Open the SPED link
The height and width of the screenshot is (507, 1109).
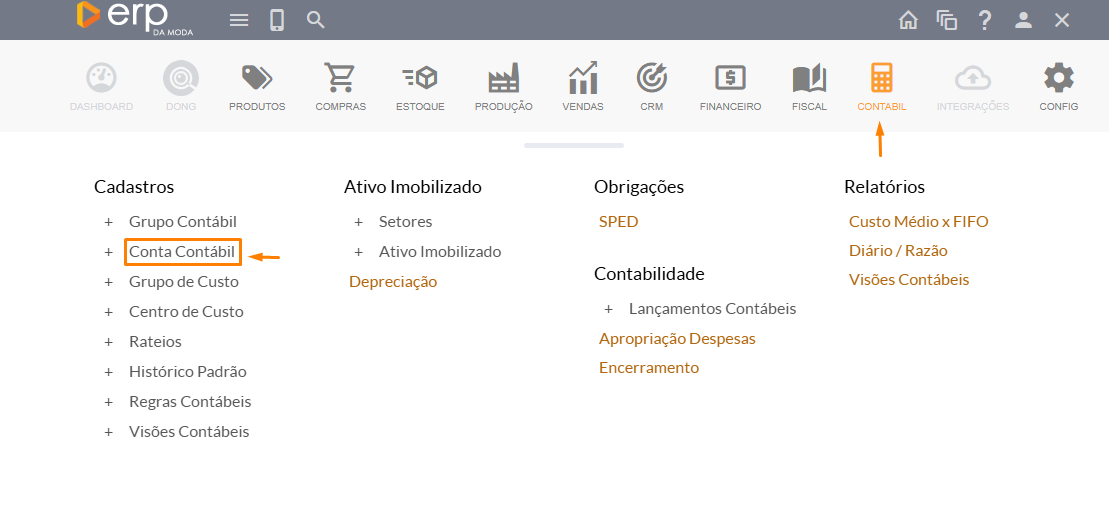coord(618,222)
